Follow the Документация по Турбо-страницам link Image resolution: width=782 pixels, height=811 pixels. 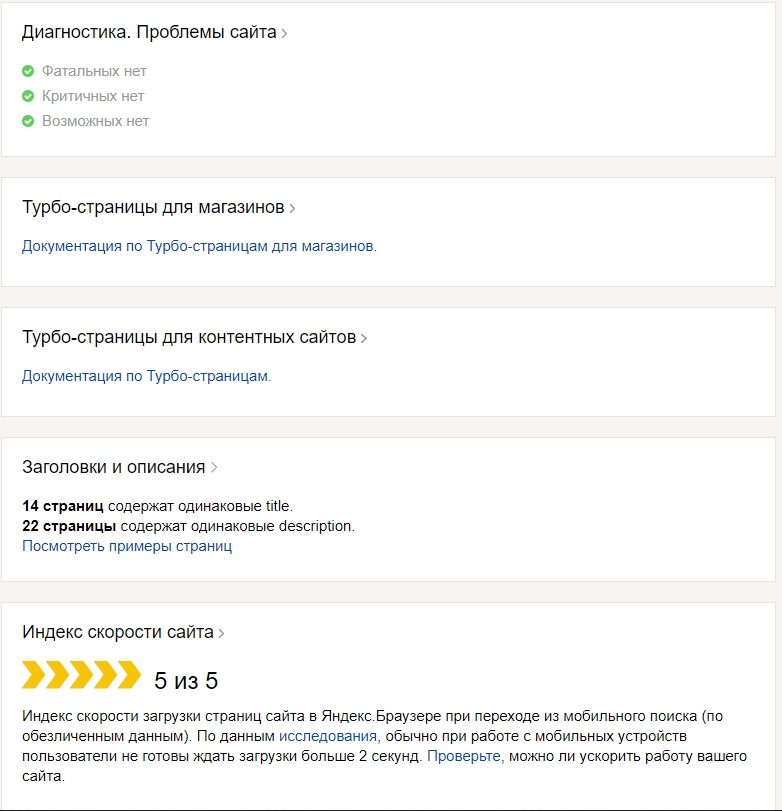[x=146, y=376]
